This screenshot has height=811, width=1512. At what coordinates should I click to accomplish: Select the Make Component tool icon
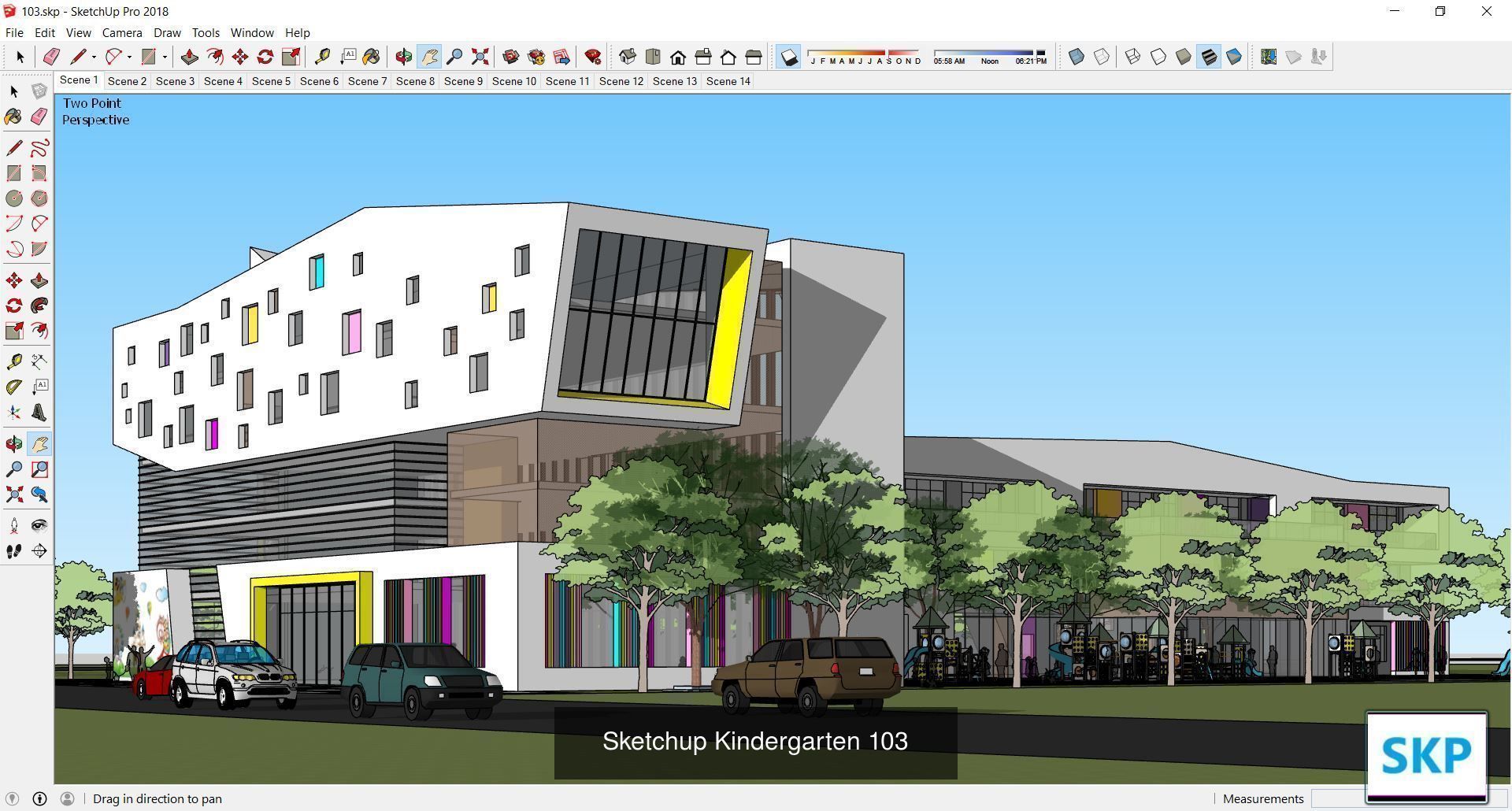tap(39, 91)
